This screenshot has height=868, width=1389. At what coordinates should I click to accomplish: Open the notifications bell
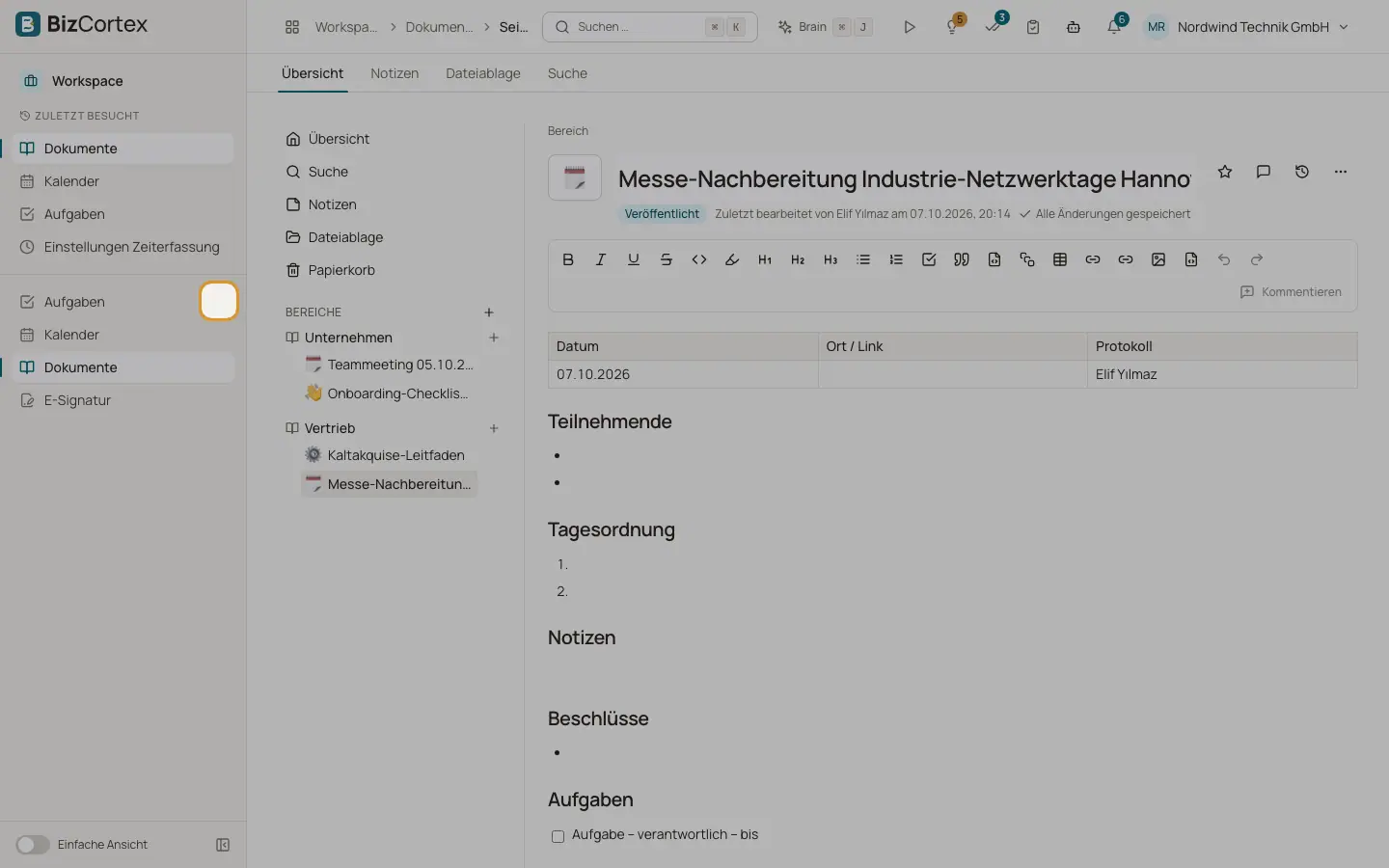pyautogui.click(x=1114, y=27)
